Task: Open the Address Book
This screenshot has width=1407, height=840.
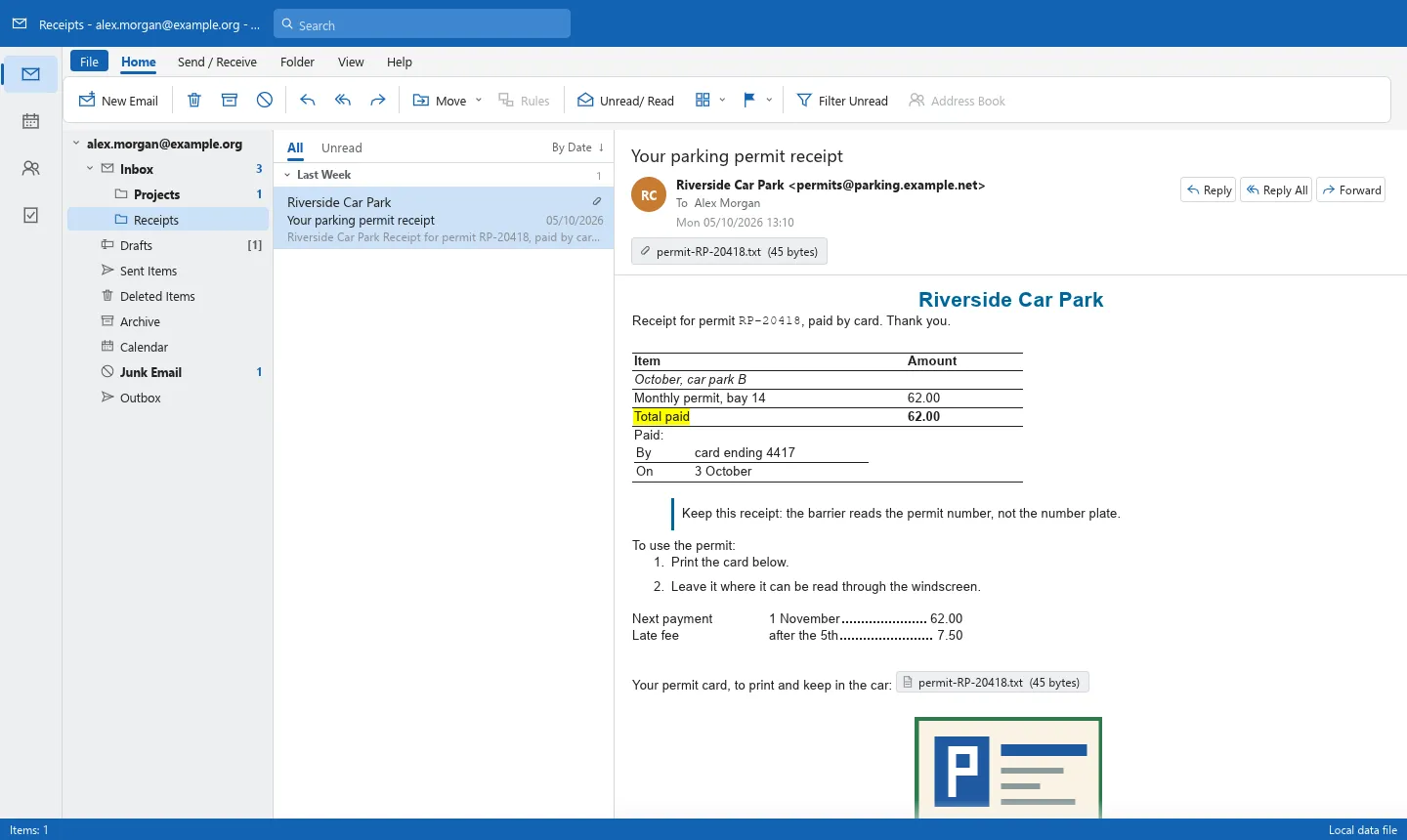Action: click(957, 101)
